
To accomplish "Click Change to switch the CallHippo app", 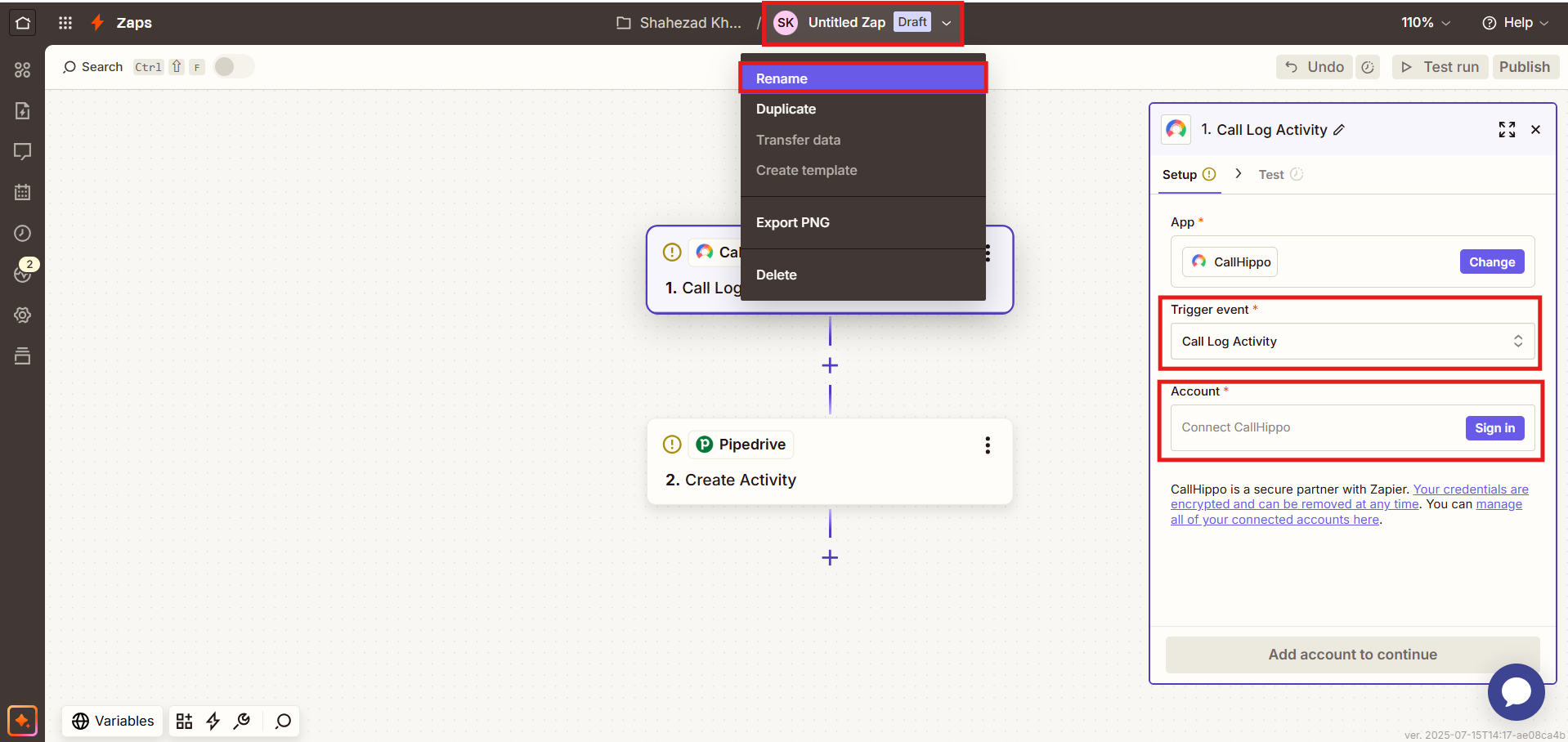I will 1492,261.
